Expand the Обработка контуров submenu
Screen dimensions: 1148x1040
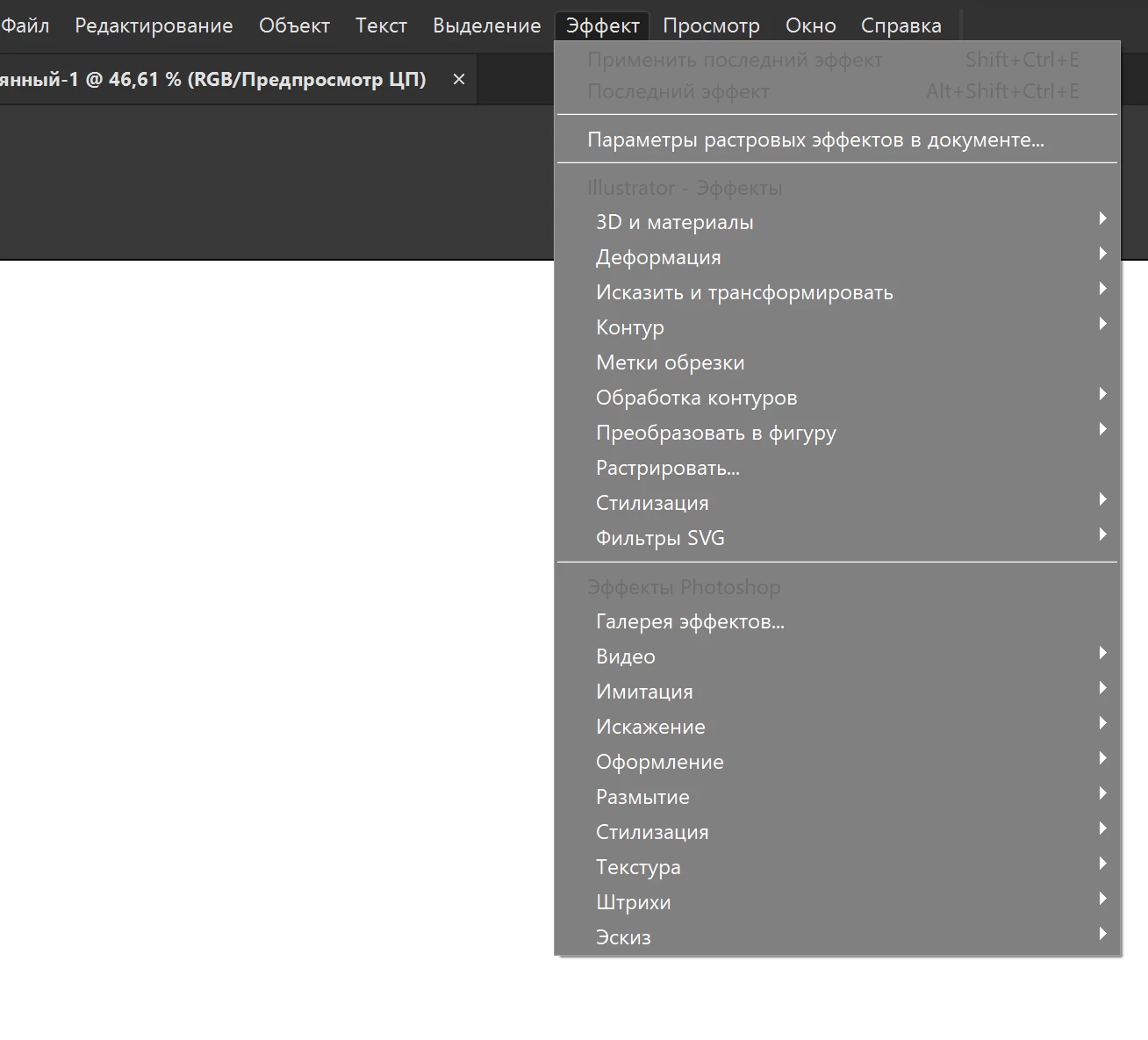[x=837, y=398]
